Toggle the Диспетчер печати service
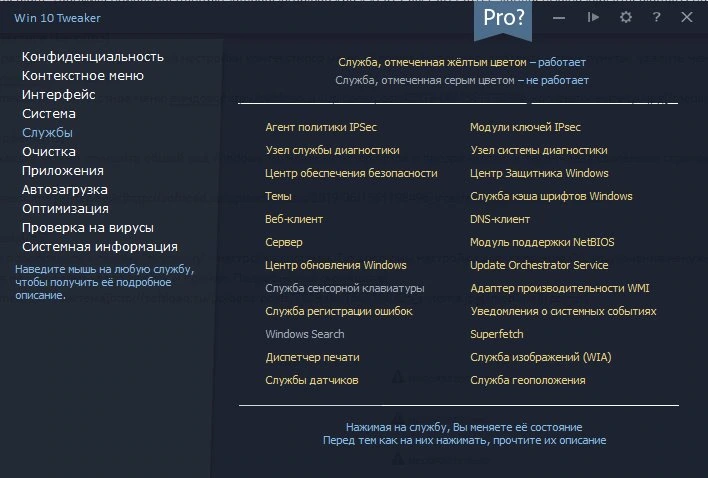Viewport: 708px width, 478px height. [x=312, y=357]
